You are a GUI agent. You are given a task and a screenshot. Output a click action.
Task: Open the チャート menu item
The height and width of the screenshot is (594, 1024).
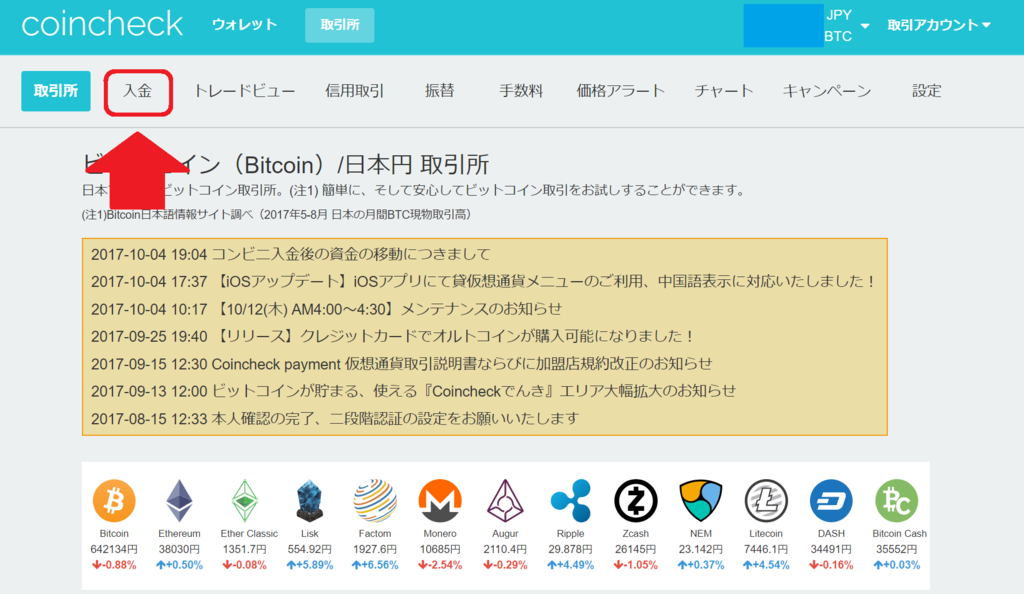coord(724,91)
